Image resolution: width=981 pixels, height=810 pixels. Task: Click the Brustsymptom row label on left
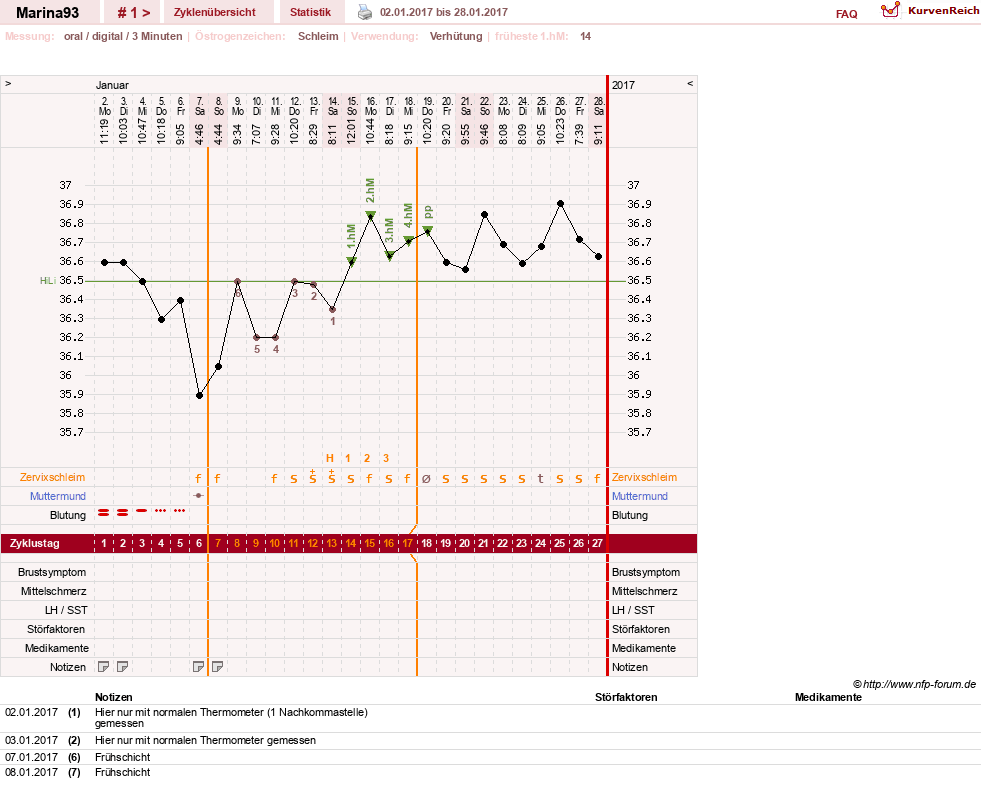pos(52,572)
